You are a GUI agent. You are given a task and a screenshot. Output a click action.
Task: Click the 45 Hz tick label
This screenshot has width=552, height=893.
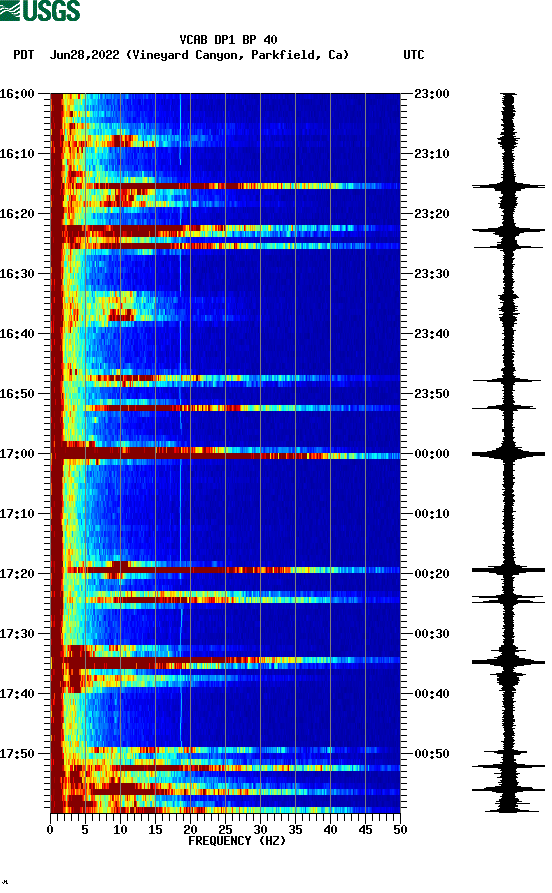365,830
